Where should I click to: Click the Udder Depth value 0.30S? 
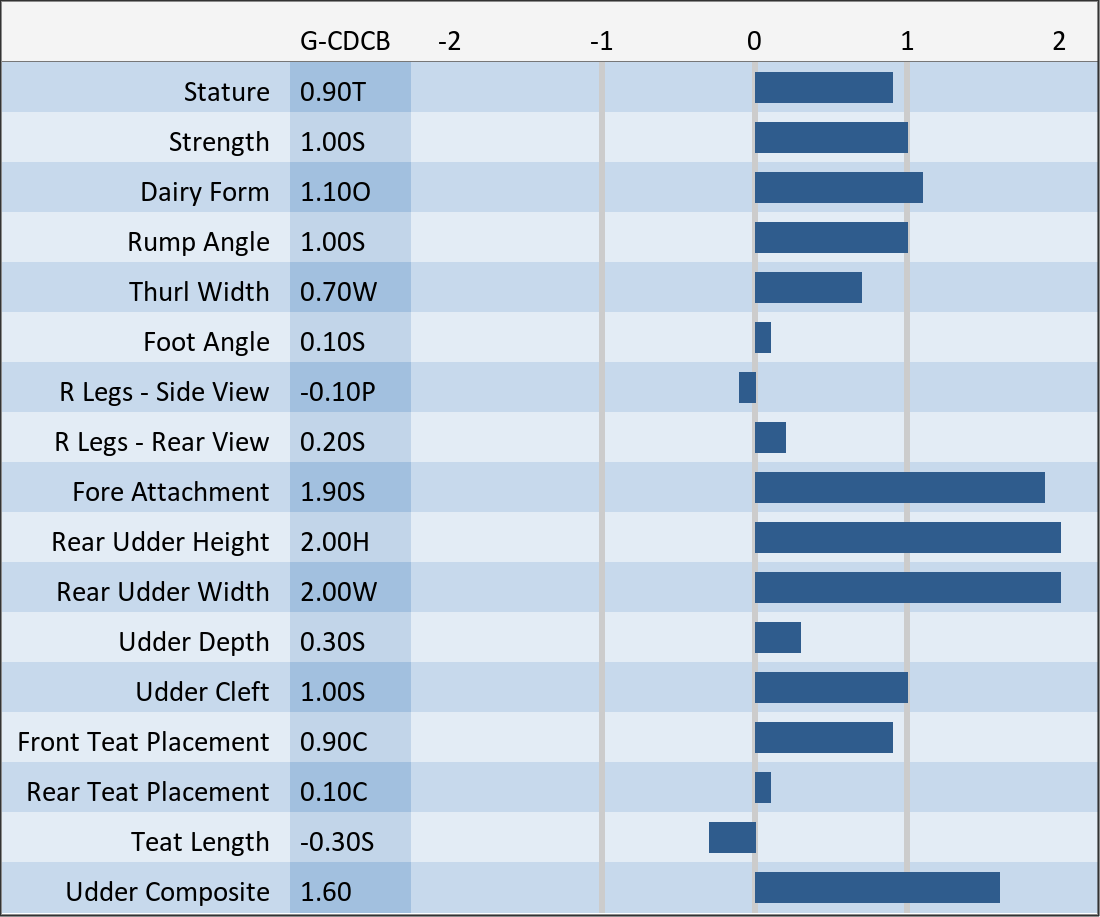tap(333, 642)
